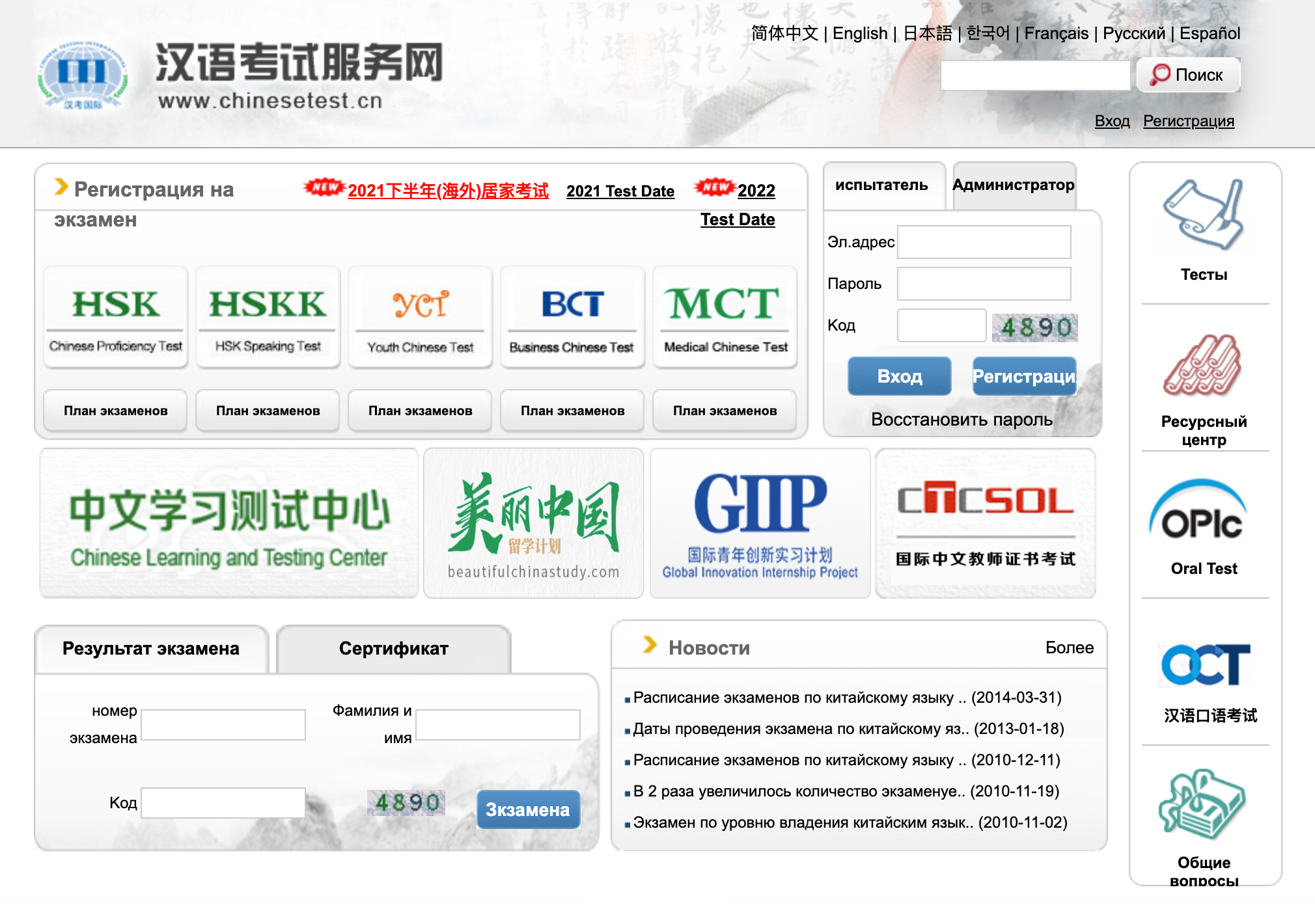Click the Регистрация link in header

[1188, 121]
